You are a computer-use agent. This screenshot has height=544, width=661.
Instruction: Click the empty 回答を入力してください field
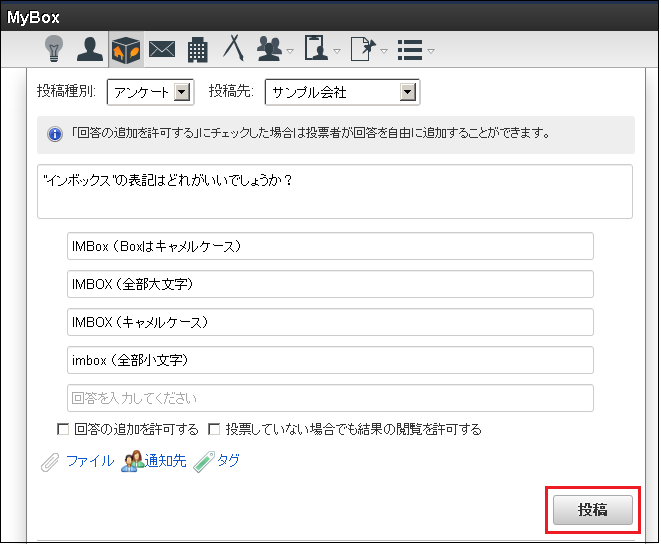[330, 398]
